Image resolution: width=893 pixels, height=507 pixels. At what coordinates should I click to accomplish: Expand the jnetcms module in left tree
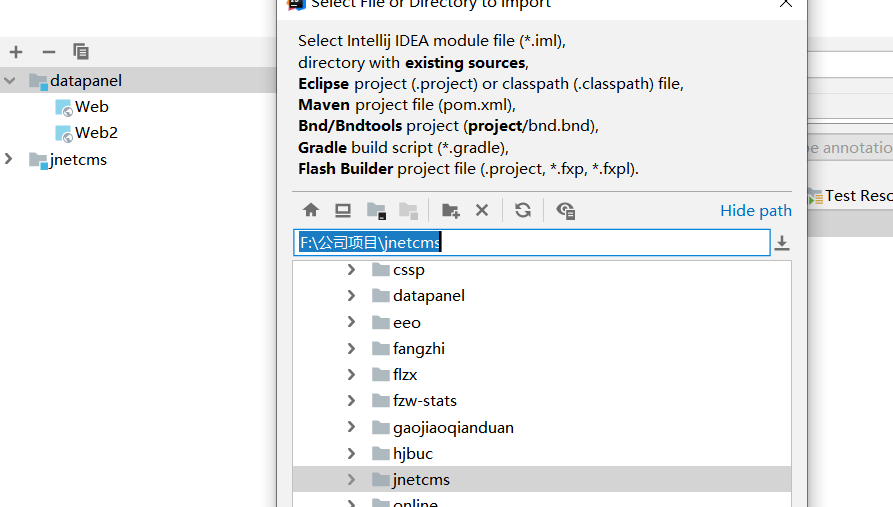pos(10,159)
